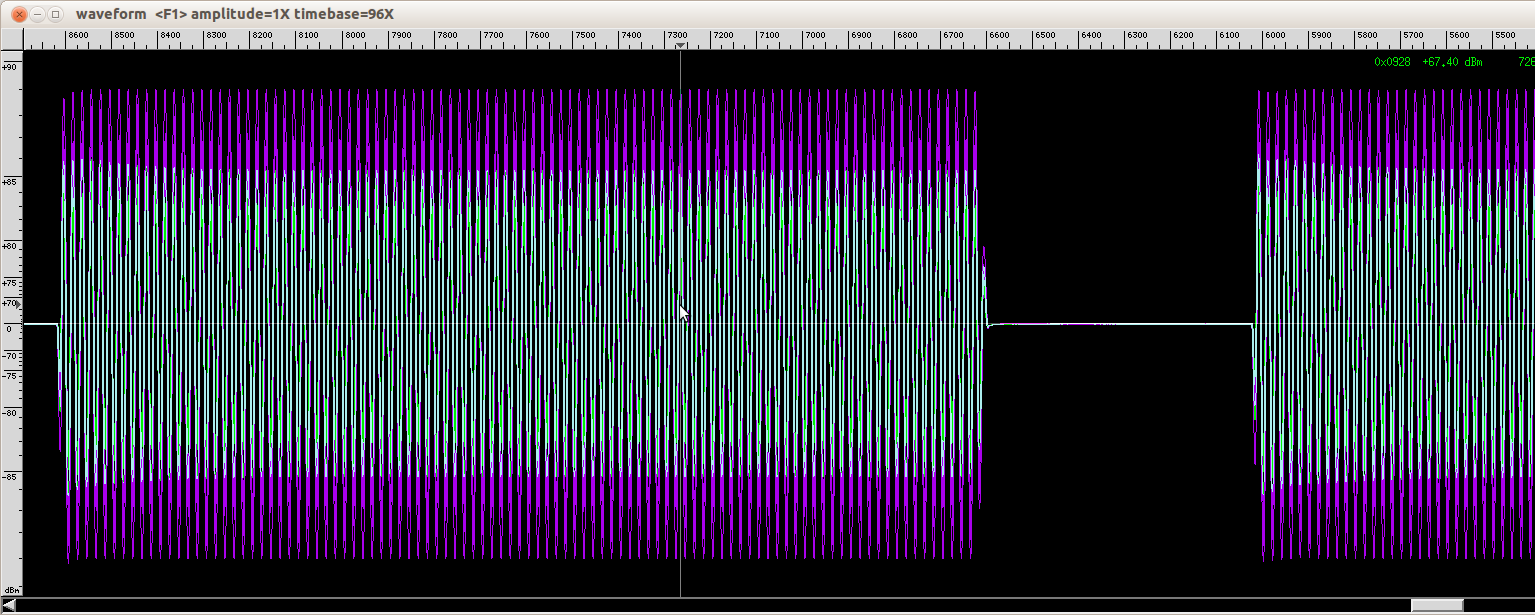The height and width of the screenshot is (615, 1535).
Task: Click the -80 label on amplitude axis
Action: coord(9,412)
